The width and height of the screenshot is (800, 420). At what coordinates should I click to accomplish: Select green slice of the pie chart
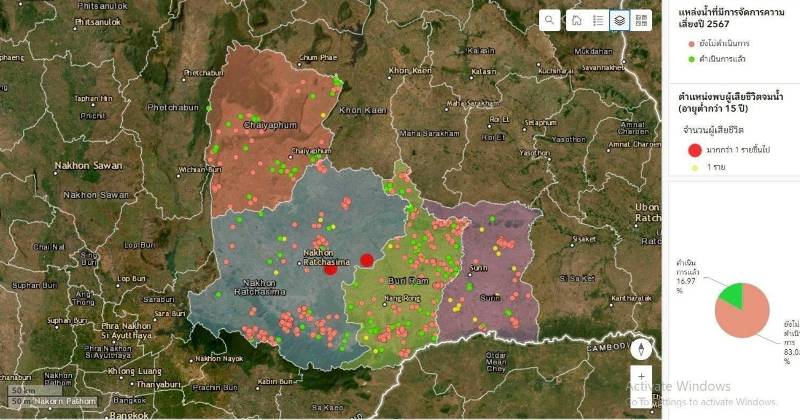coord(732,296)
